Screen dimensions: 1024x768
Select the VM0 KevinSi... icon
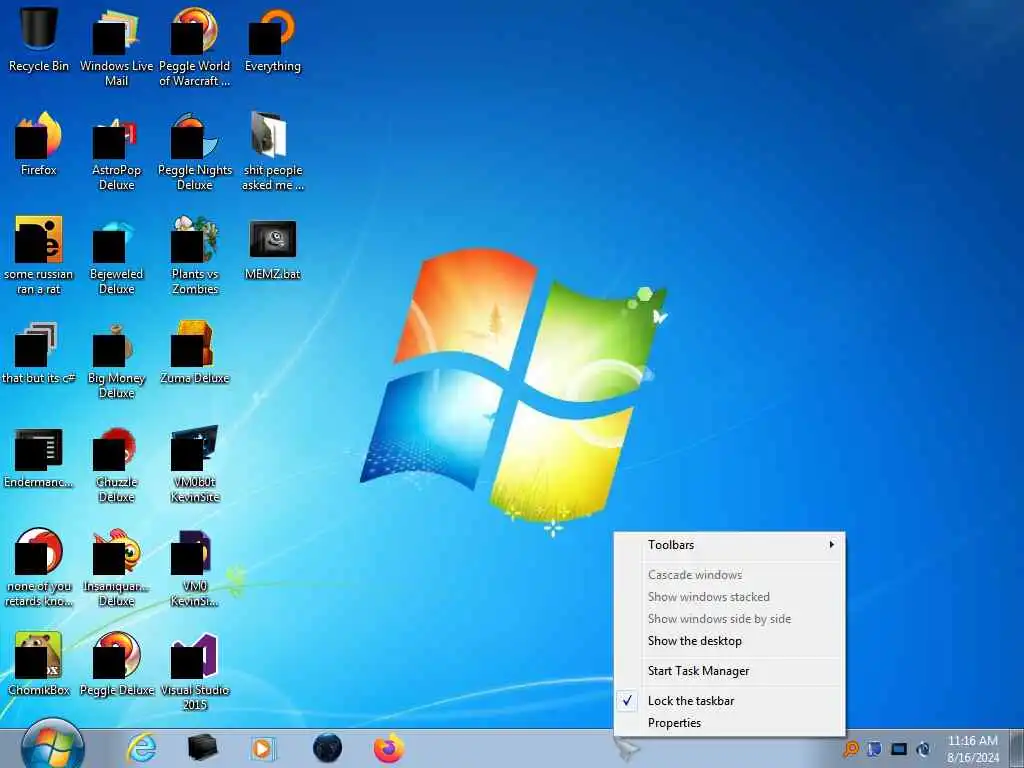(195, 567)
